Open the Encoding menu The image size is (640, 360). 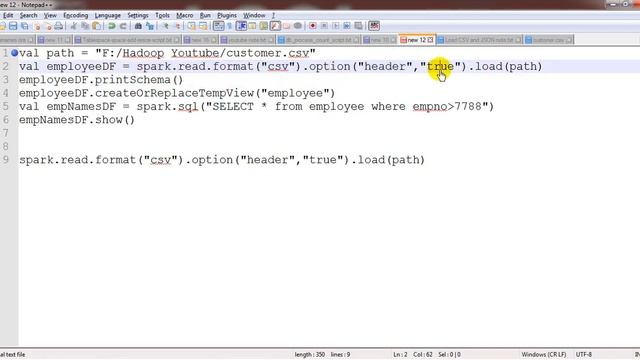point(76,16)
